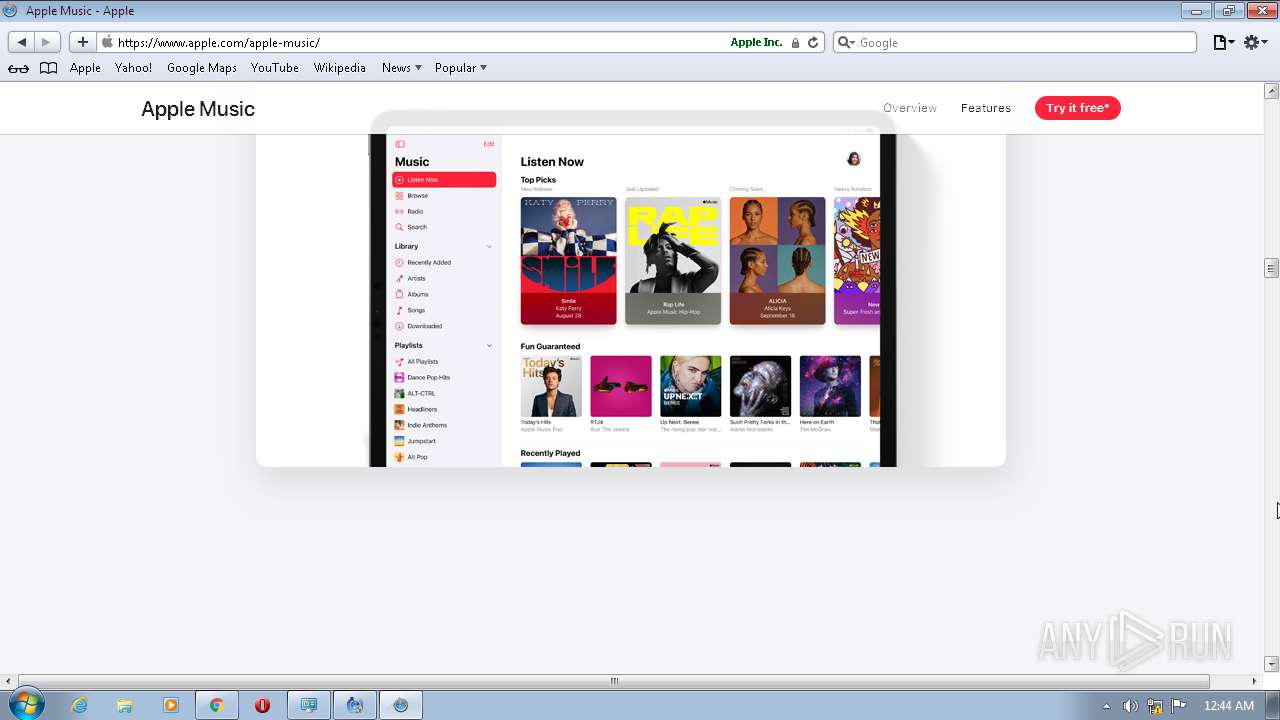
Task: Open the page menu icon
Action: point(1223,42)
